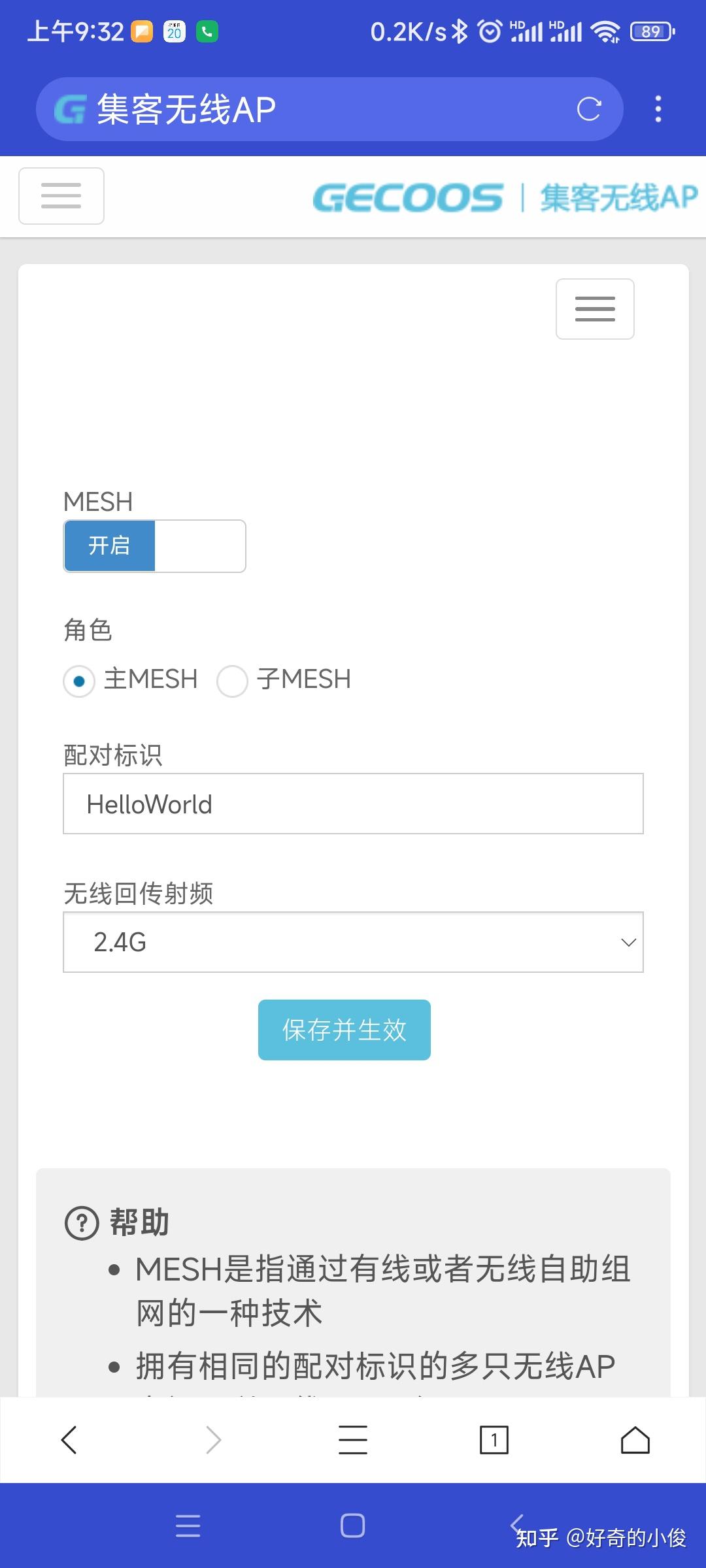Click the 保存并生效 button
The image size is (706, 1568).
(344, 1030)
